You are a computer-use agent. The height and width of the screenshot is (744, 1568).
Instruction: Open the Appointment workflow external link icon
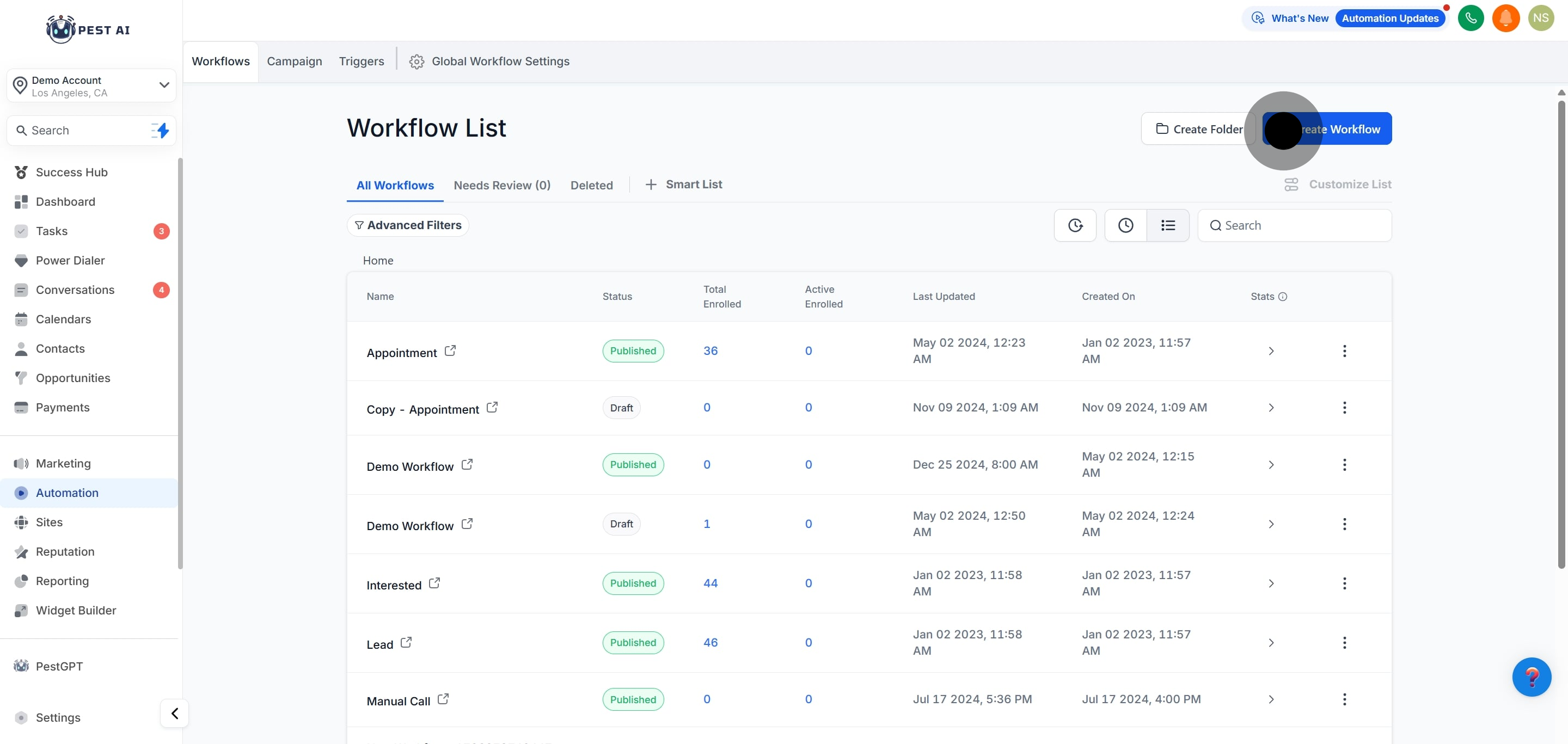(x=450, y=351)
